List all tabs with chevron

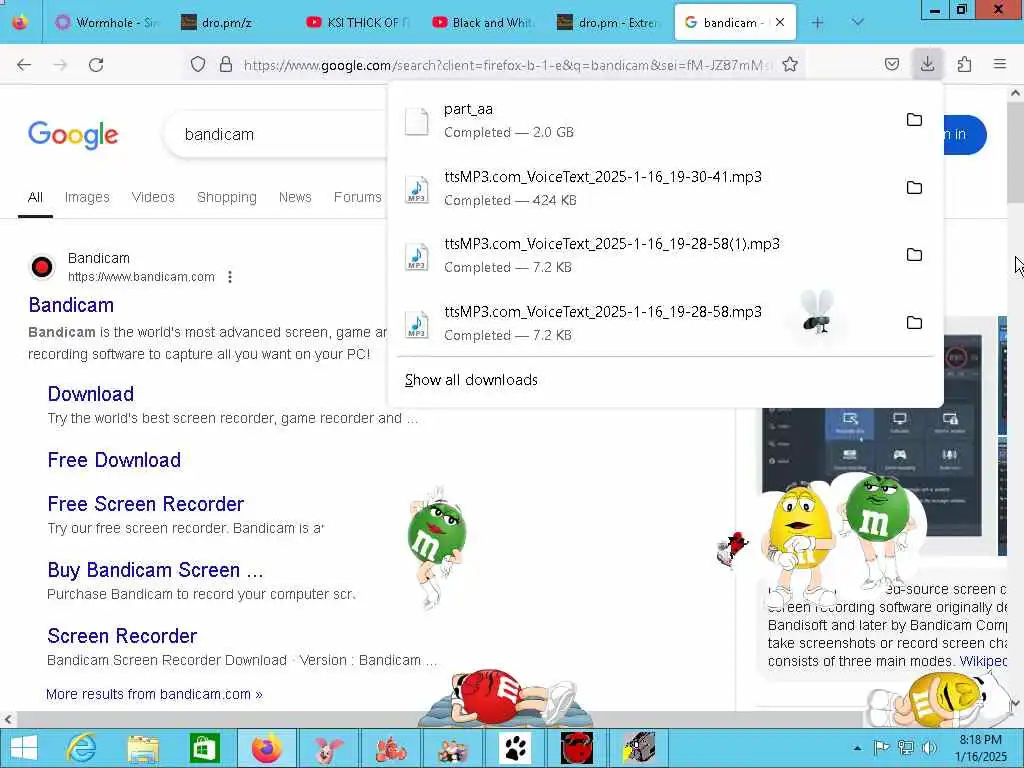(x=857, y=23)
